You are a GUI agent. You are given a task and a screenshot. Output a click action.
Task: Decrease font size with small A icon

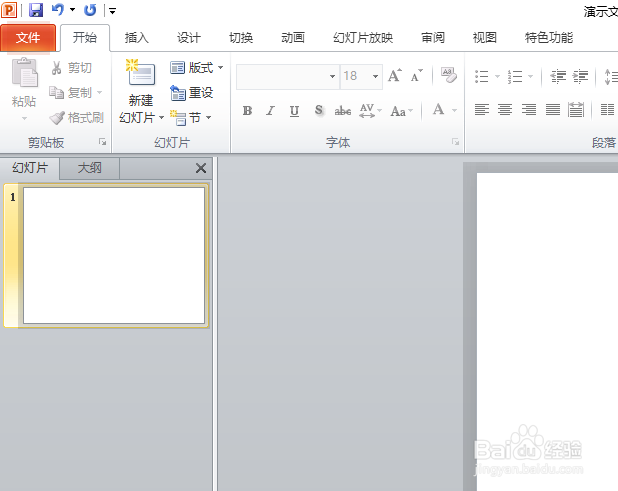point(416,75)
